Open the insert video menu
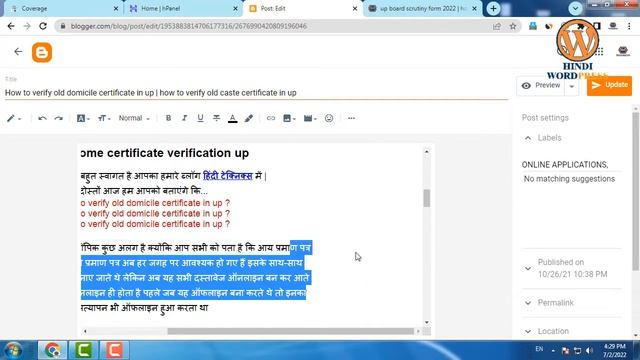 tap(310, 118)
